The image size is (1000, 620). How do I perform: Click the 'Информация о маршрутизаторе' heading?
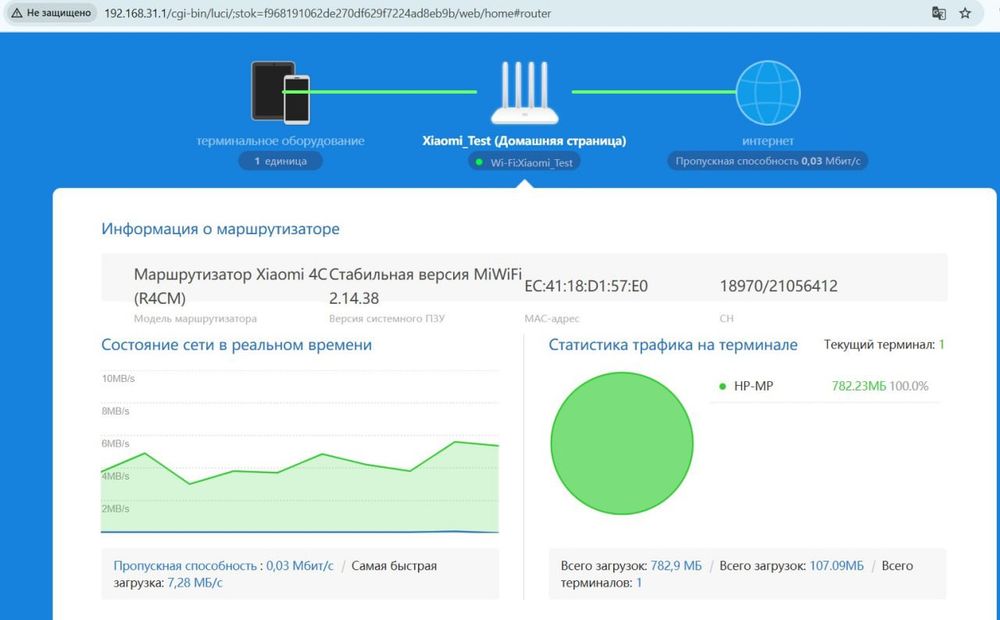point(220,228)
